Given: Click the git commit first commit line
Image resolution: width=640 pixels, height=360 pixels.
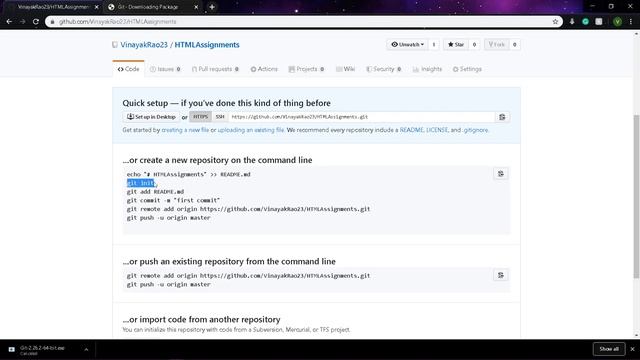Looking at the screenshot, I should pos(173,200).
